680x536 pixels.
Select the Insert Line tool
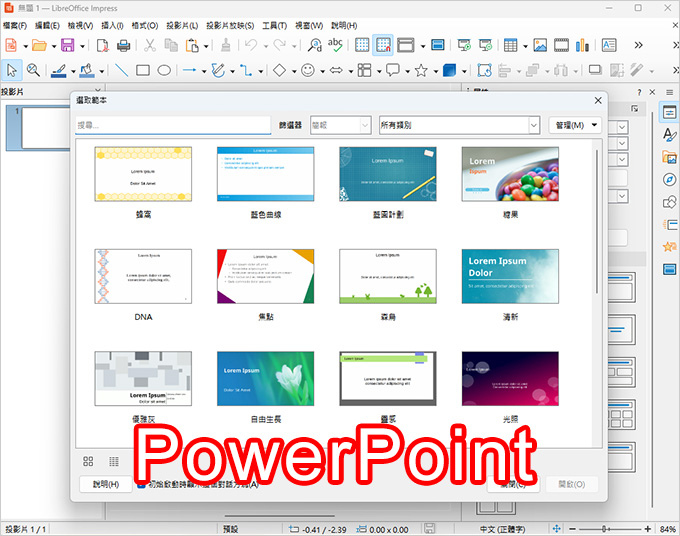coord(121,70)
